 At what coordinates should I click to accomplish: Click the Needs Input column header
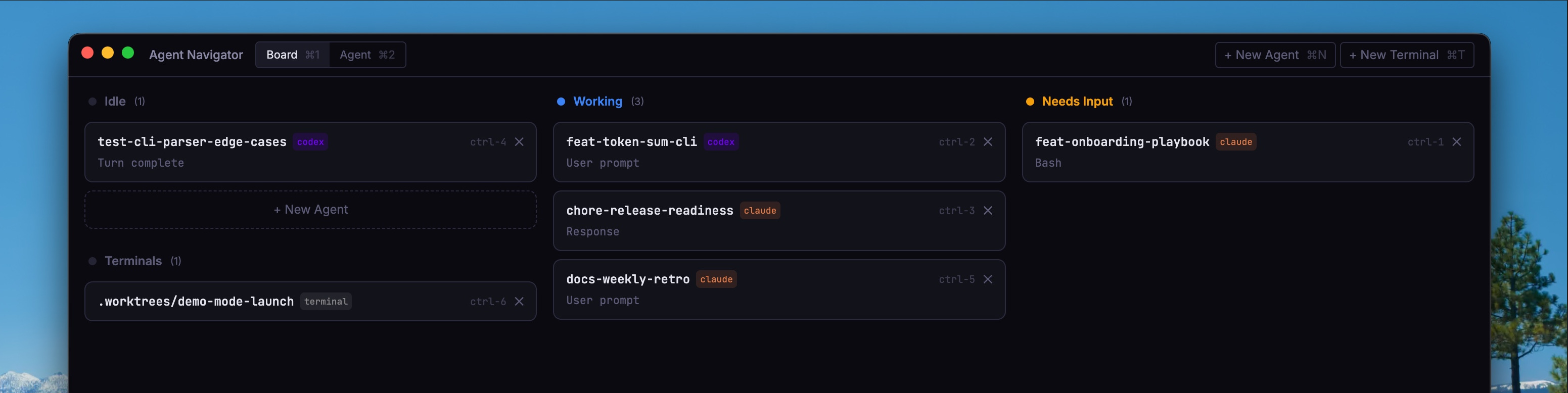point(1077,102)
